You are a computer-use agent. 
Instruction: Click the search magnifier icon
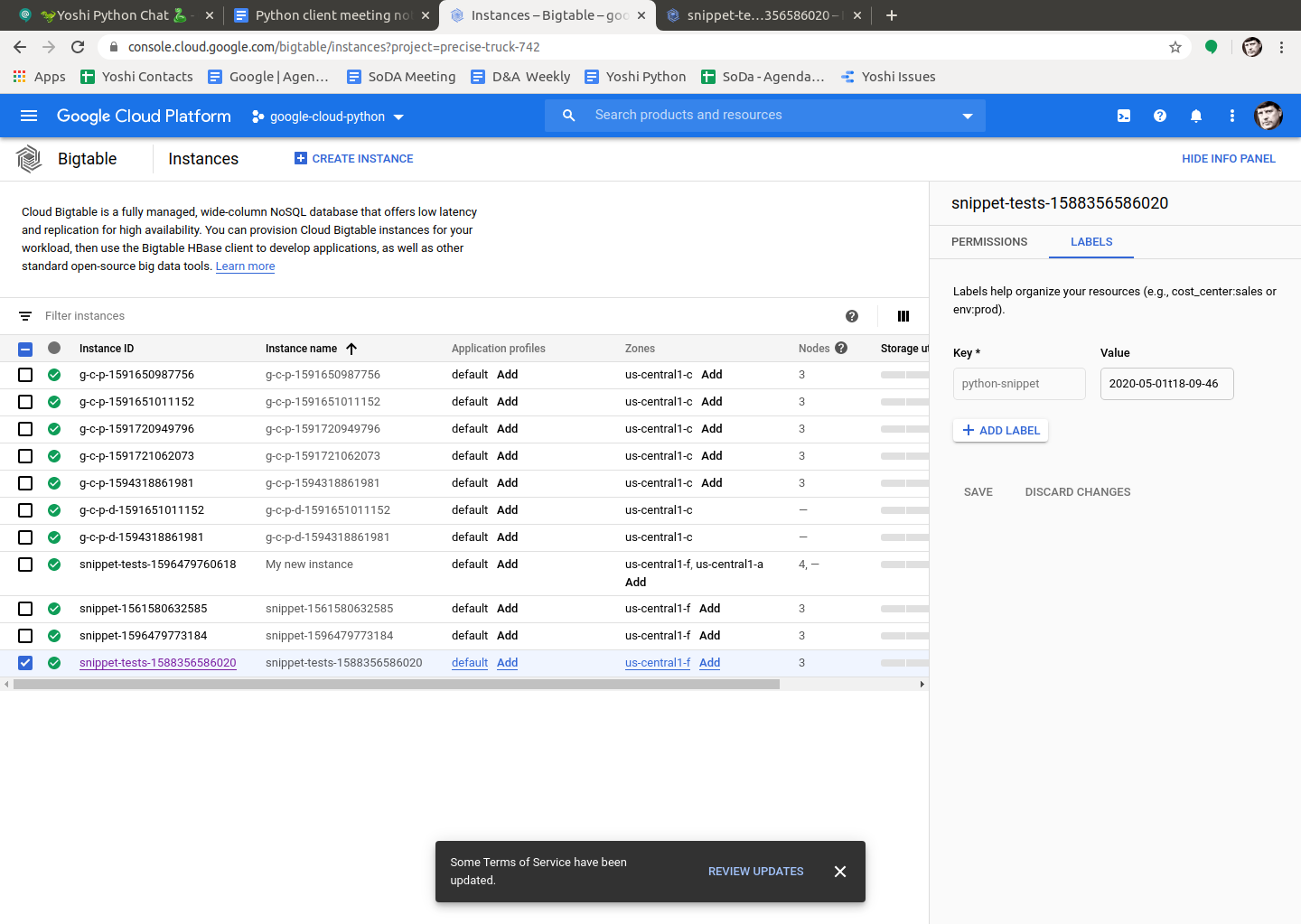568,116
